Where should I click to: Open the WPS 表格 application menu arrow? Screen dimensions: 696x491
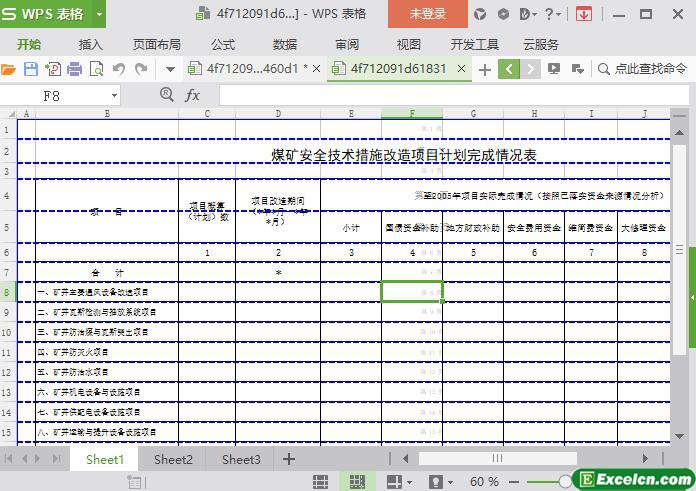pos(99,14)
